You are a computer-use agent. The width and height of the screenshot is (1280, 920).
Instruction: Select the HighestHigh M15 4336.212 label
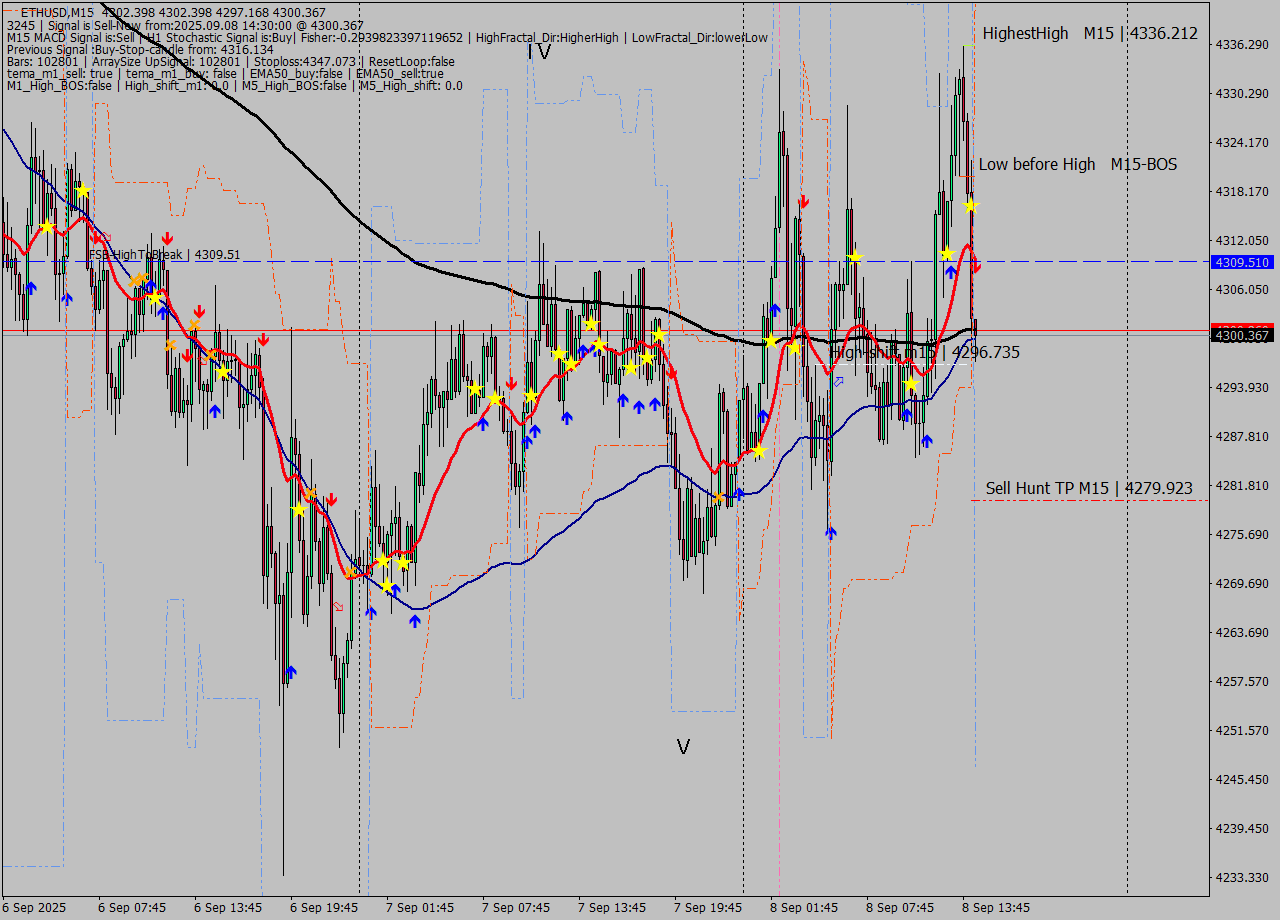coord(1089,33)
